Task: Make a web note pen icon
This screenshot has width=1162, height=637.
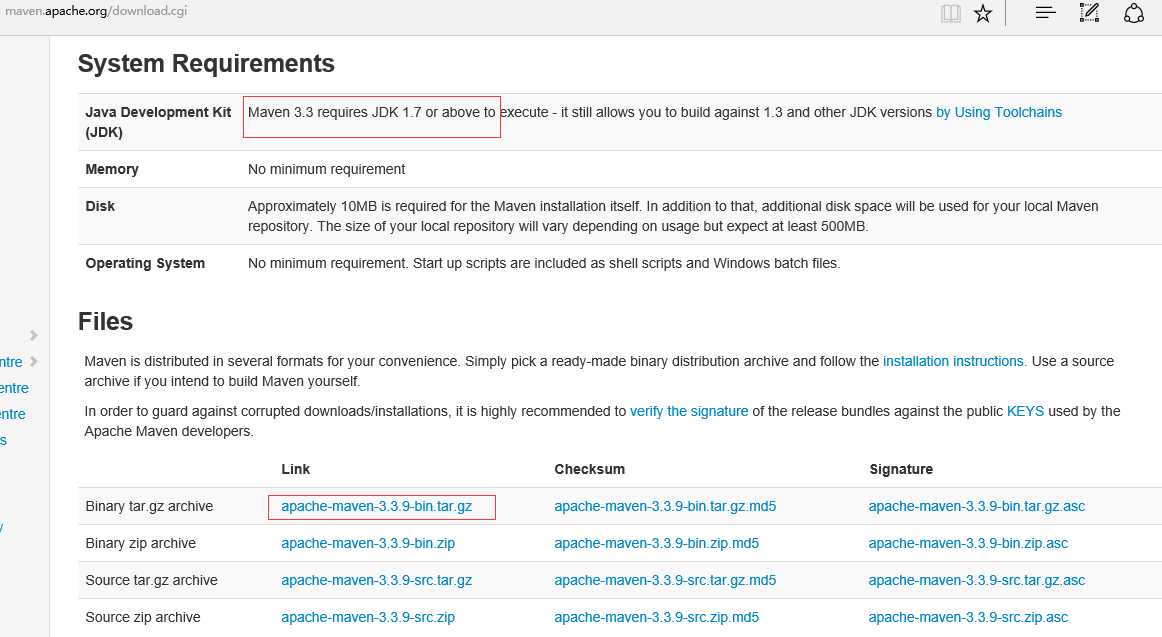Action: [1089, 13]
